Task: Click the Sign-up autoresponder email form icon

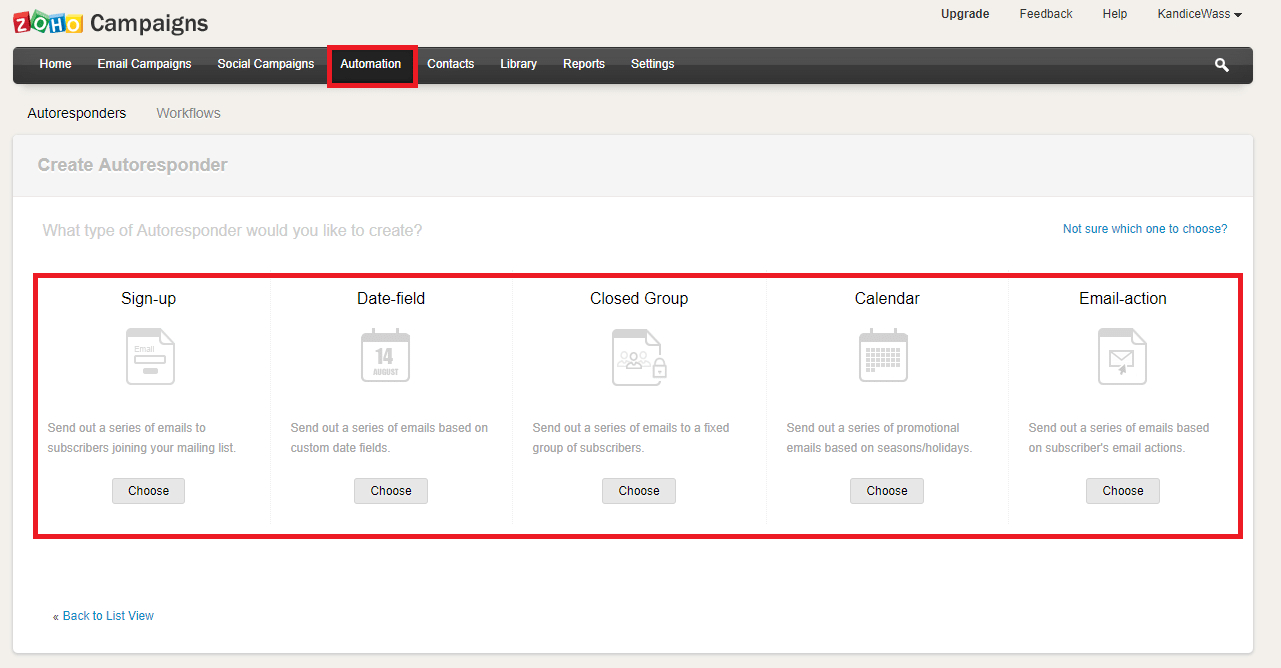Action: point(150,356)
